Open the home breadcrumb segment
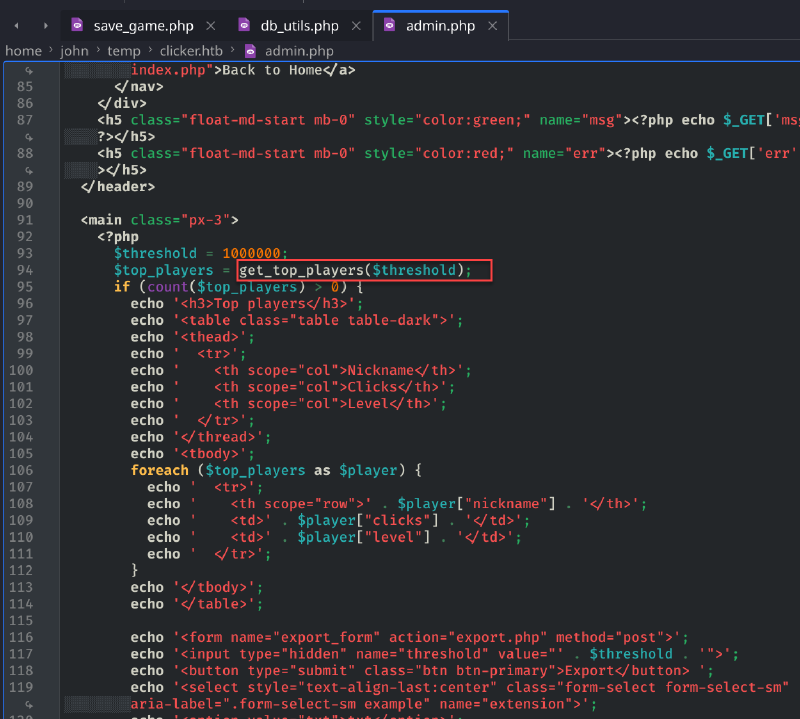This screenshot has height=719, width=800. pos(23,51)
